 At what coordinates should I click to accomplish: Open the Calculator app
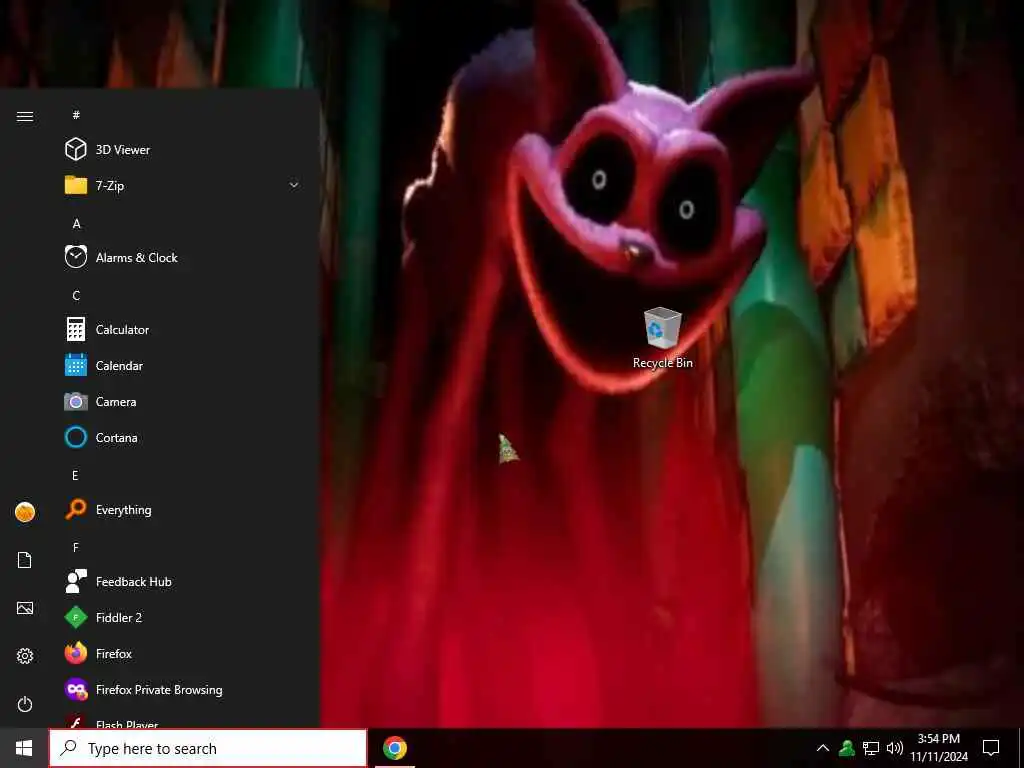point(184,329)
